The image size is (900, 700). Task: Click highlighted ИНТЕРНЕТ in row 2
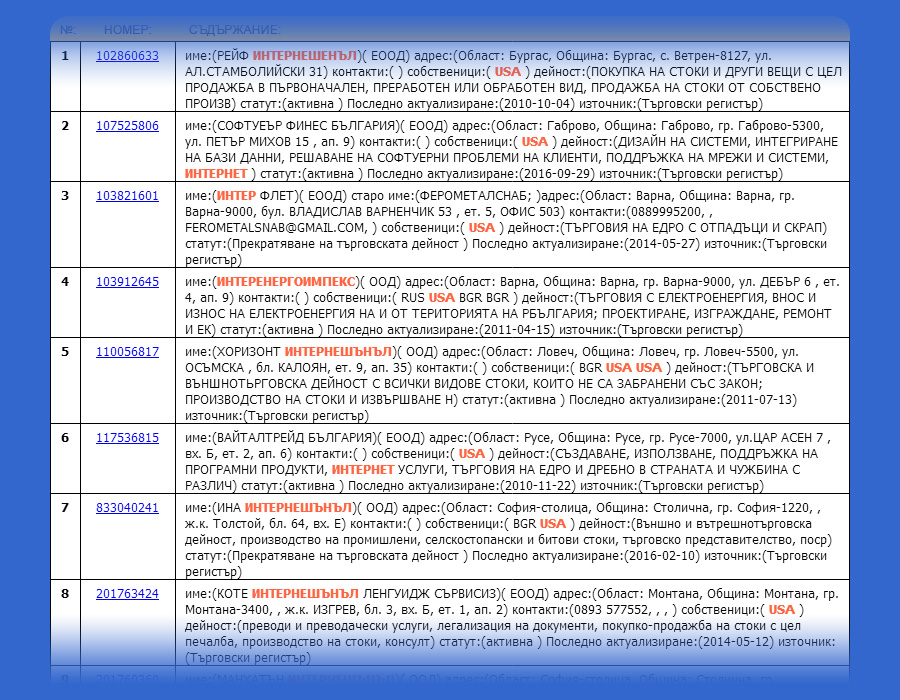click(x=216, y=174)
